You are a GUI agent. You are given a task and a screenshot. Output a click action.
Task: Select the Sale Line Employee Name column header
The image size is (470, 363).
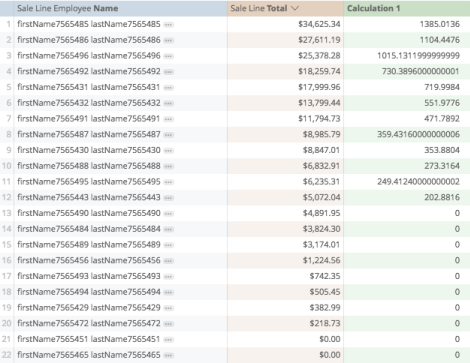pyautogui.click(x=120, y=8)
